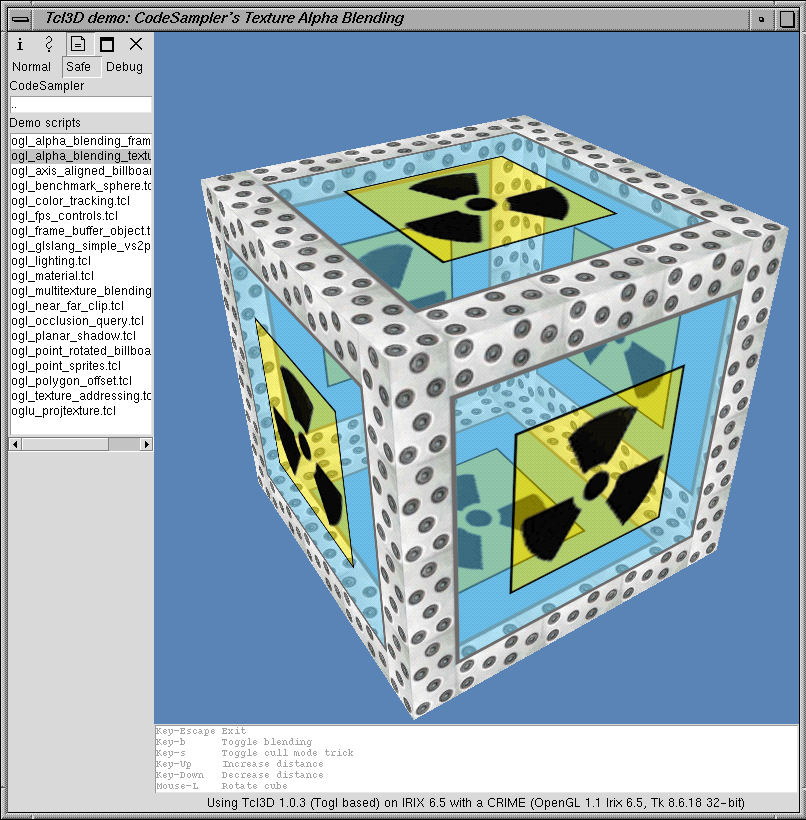Select ogl_near_far_clip.tcl script
This screenshot has height=820, width=806.
[x=81, y=306]
